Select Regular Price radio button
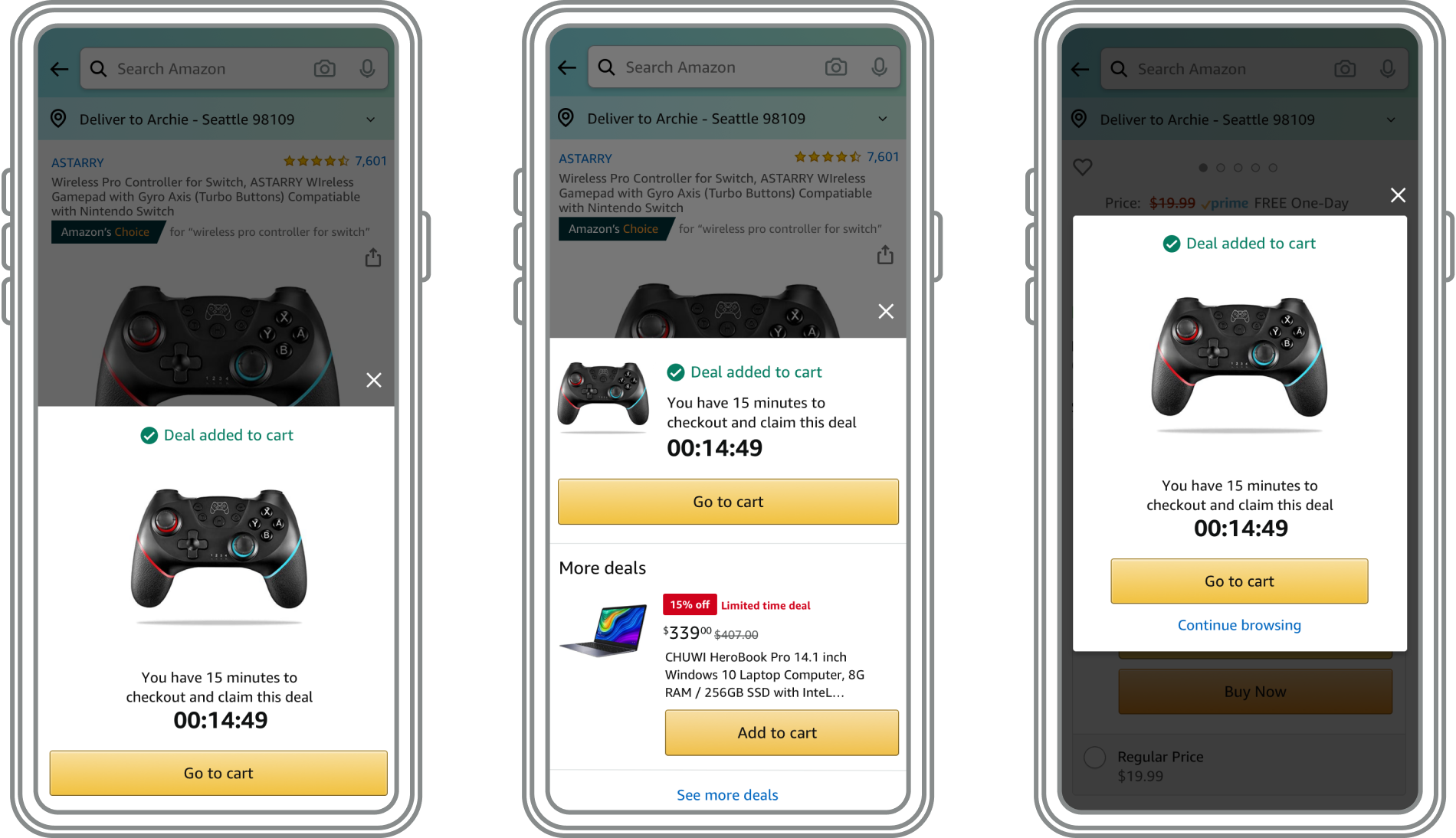The height and width of the screenshot is (838, 1456). 1094,758
